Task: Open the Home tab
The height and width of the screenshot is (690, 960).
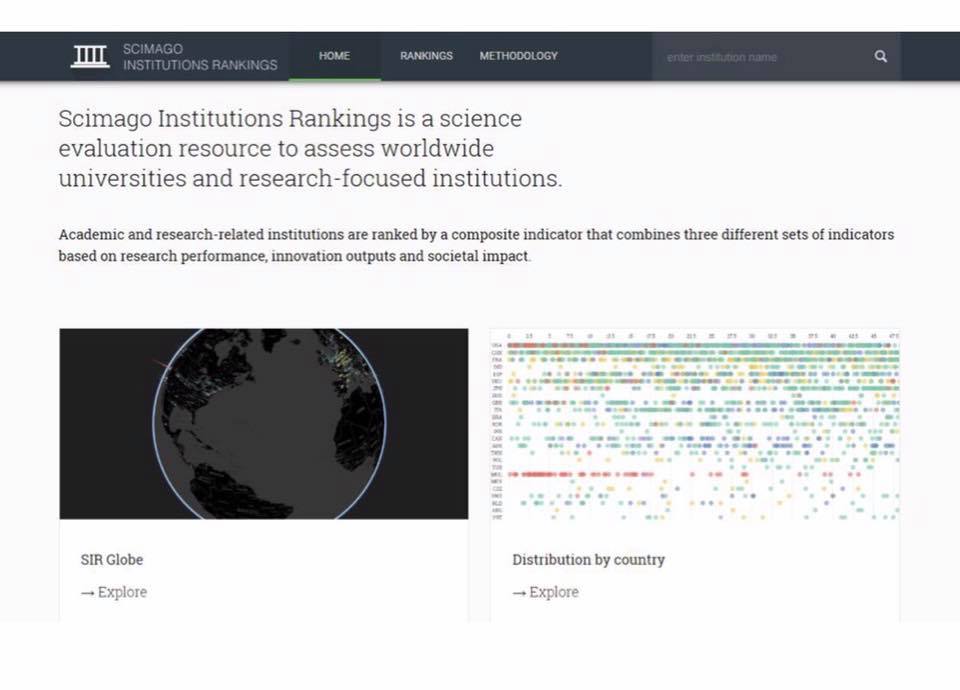Action: [334, 56]
